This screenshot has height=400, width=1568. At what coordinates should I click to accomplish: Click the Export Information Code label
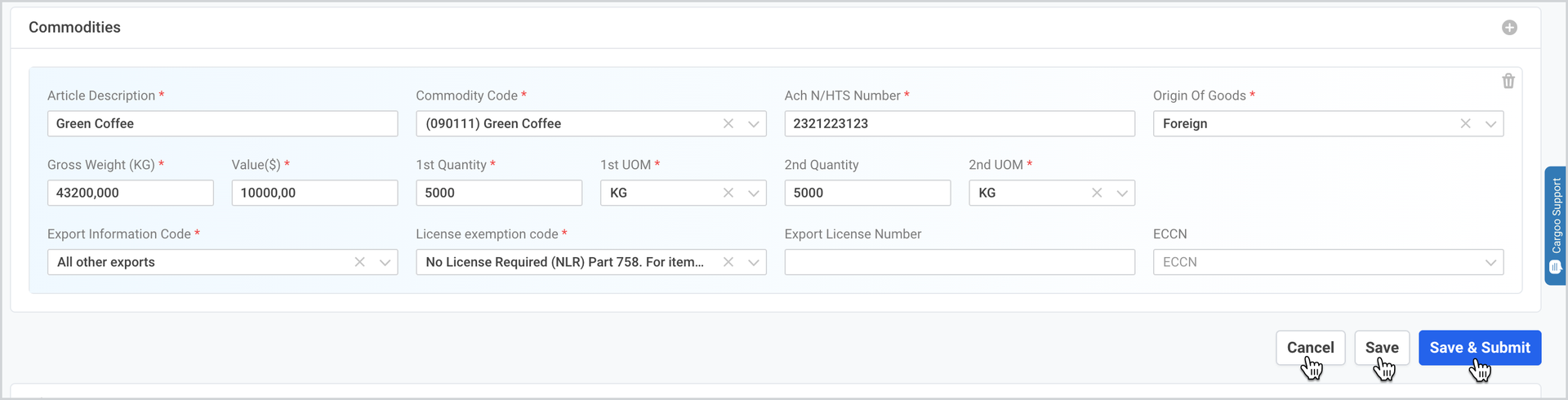(119, 234)
